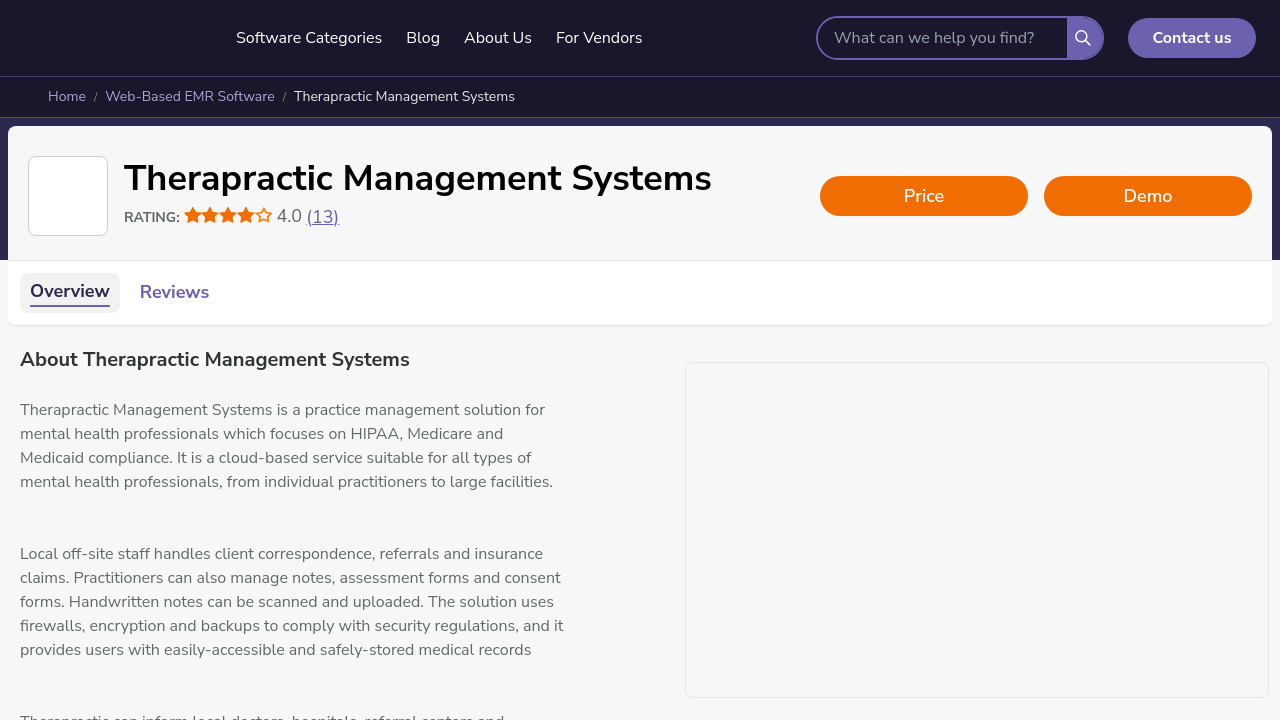Click the Therapractic Management Systems page title

point(418,179)
